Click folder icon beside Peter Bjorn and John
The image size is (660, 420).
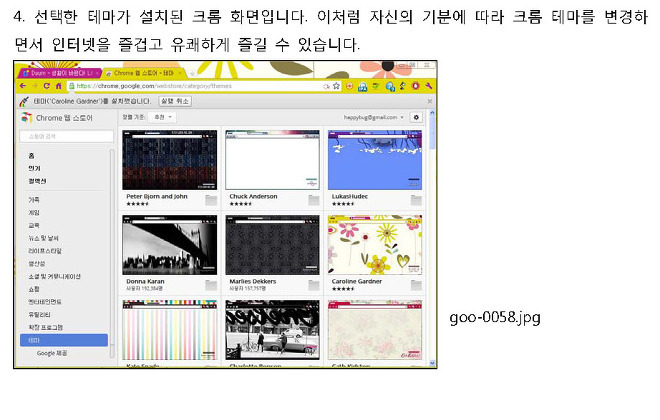[211, 200]
